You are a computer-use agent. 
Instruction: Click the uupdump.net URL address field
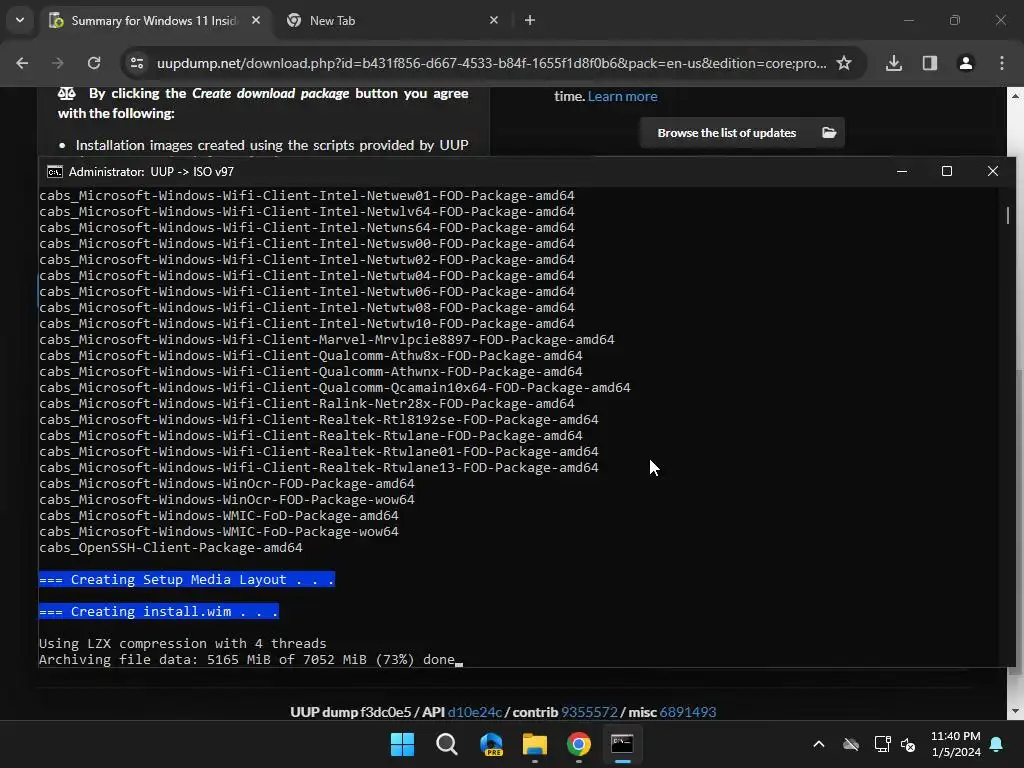(491, 63)
